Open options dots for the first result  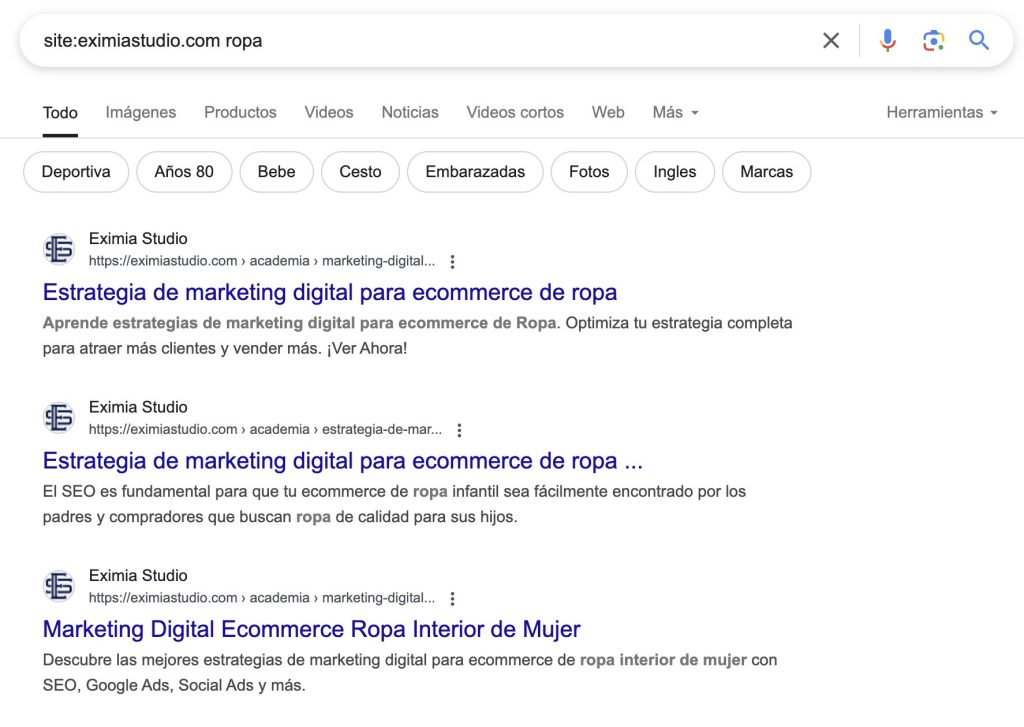[x=452, y=262]
